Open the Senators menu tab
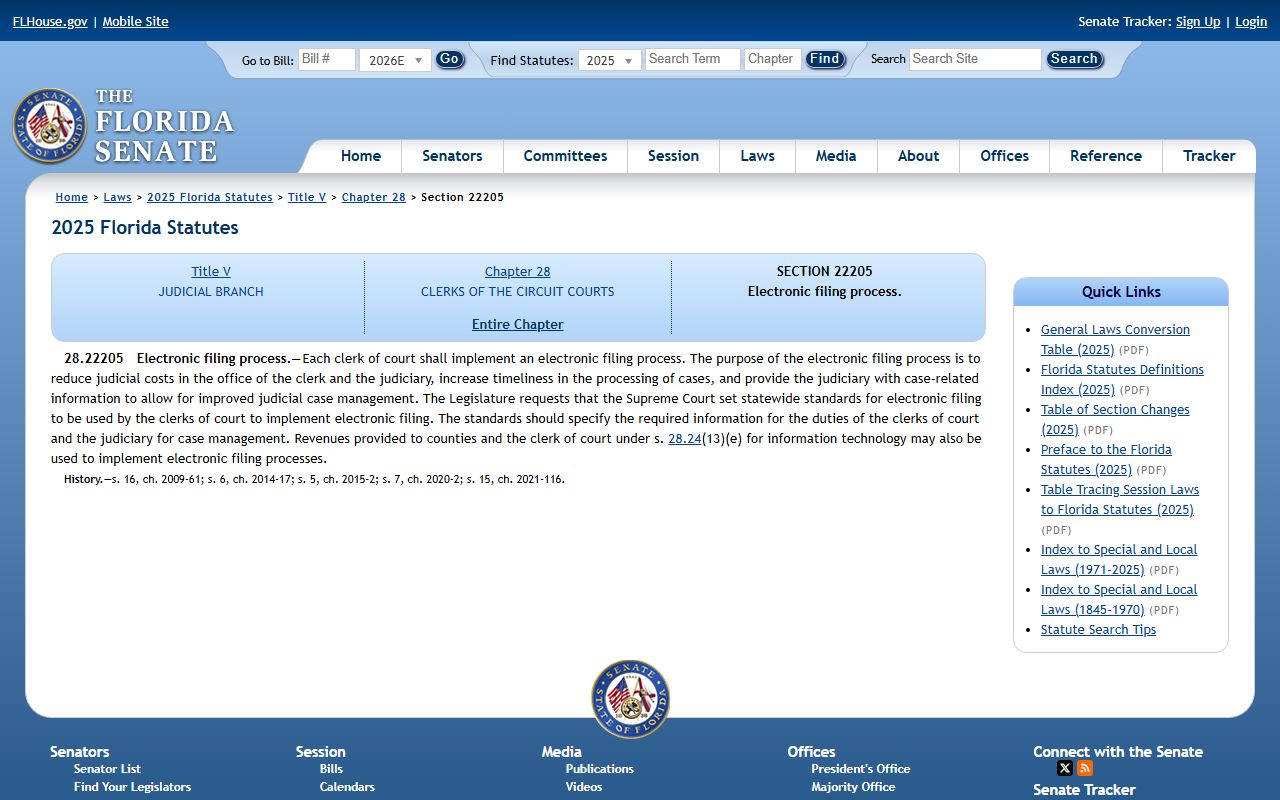1280x800 pixels. click(452, 156)
